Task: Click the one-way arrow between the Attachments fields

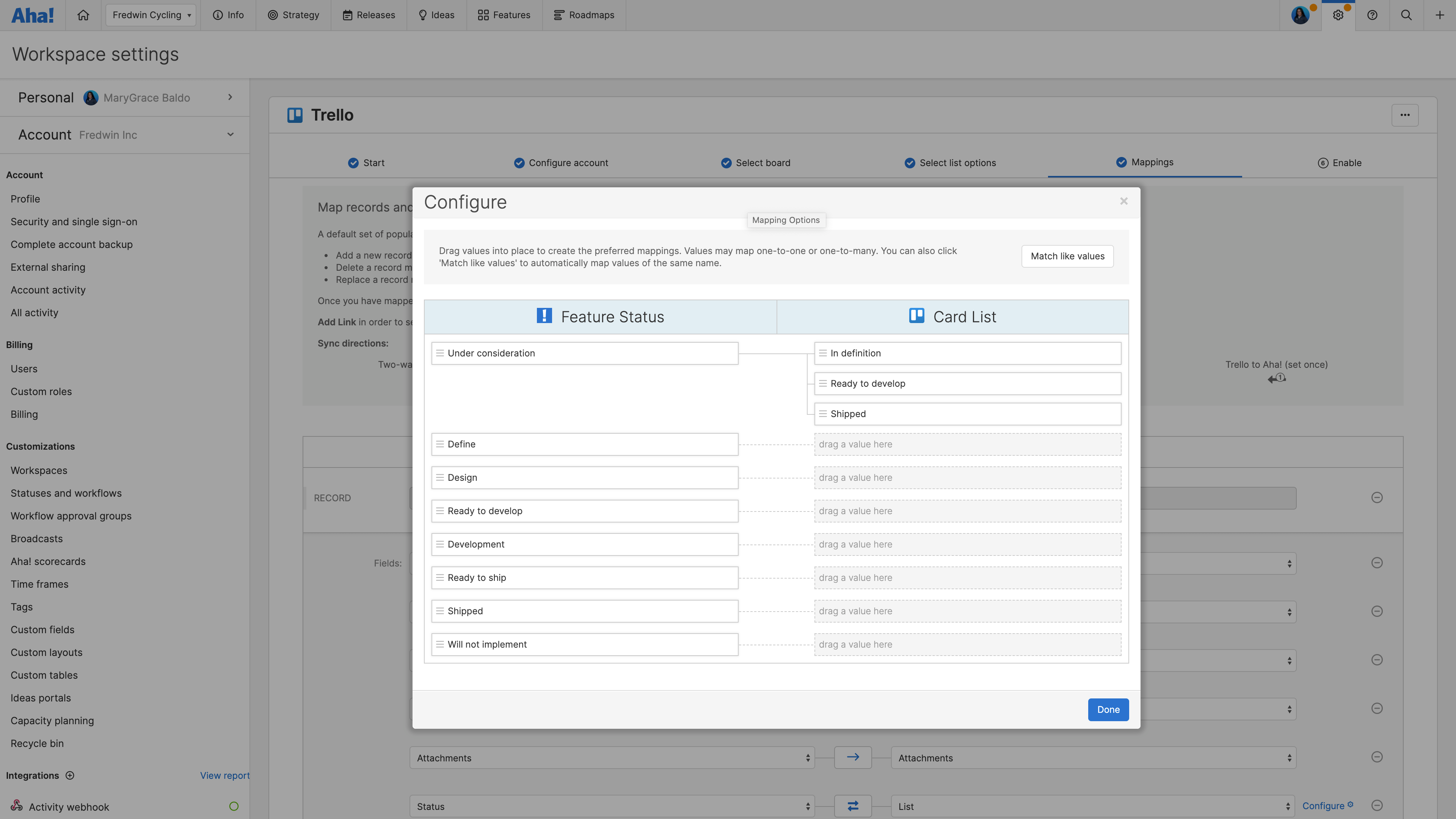Action: pos(853,758)
